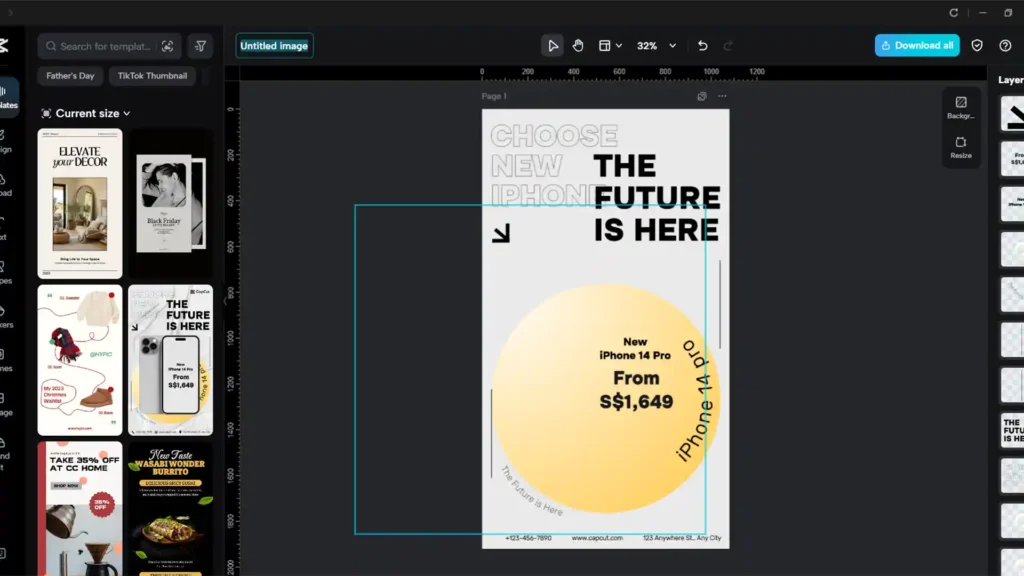Choose The Future Is Here iPhone template
The width and height of the screenshot is (1024, 576).
tap(170, 360)
